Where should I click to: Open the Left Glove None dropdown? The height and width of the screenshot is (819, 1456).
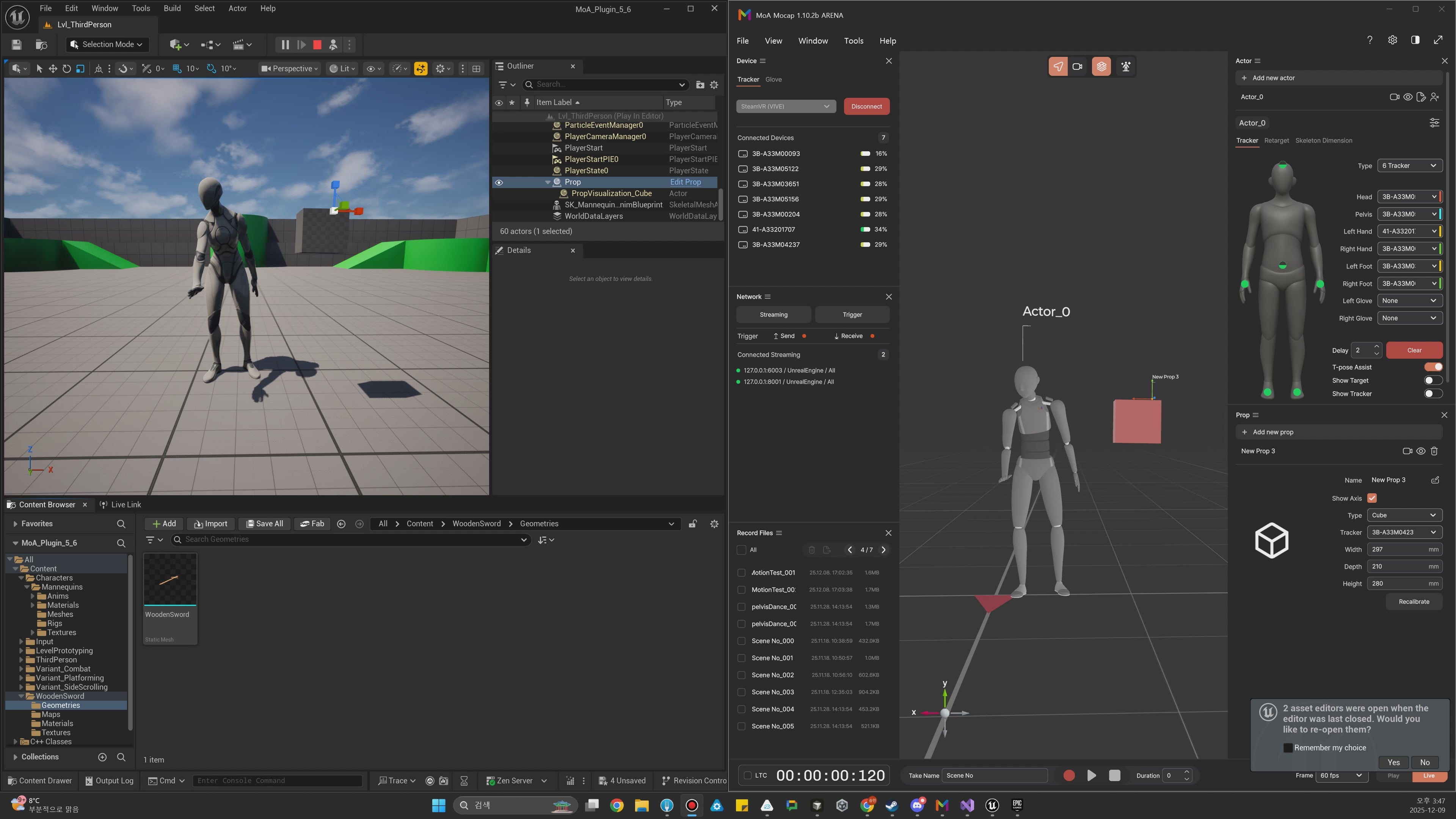(1409, 301)
